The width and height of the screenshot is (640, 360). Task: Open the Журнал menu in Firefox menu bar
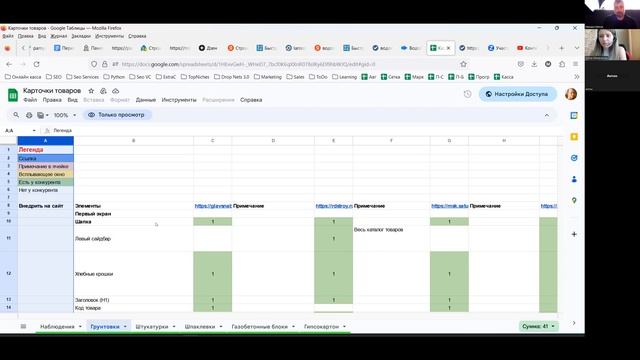click(x=58, y=36)
